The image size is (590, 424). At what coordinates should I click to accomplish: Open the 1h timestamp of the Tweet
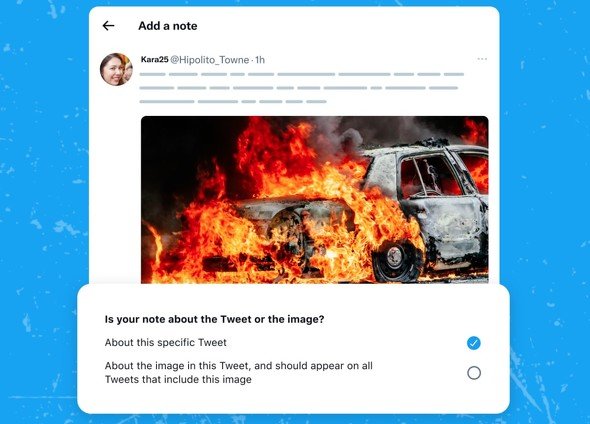pyautogui.click(x=260, y=60)
